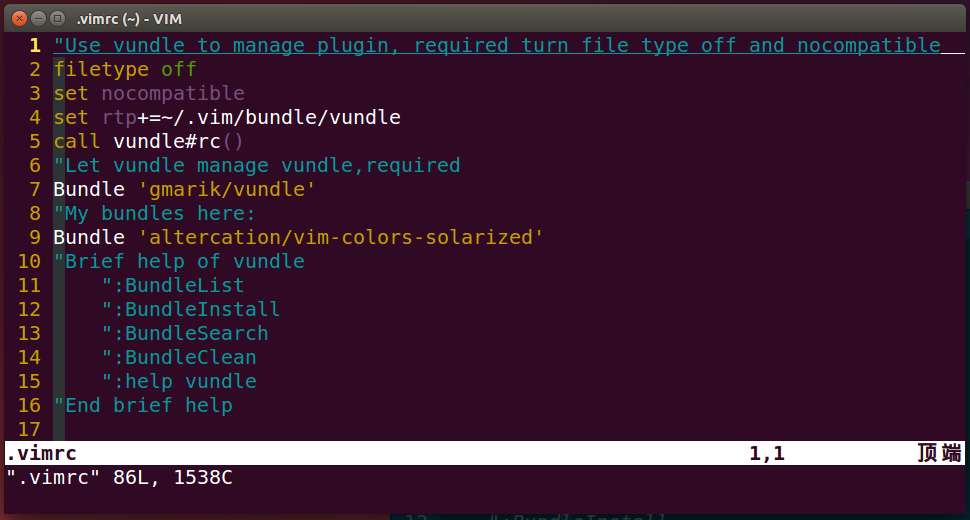Image resolution: width=970 pixels, height=520 pixels.
Task: Click the ':BundleInstall' comment line
Action: point(191,310)
